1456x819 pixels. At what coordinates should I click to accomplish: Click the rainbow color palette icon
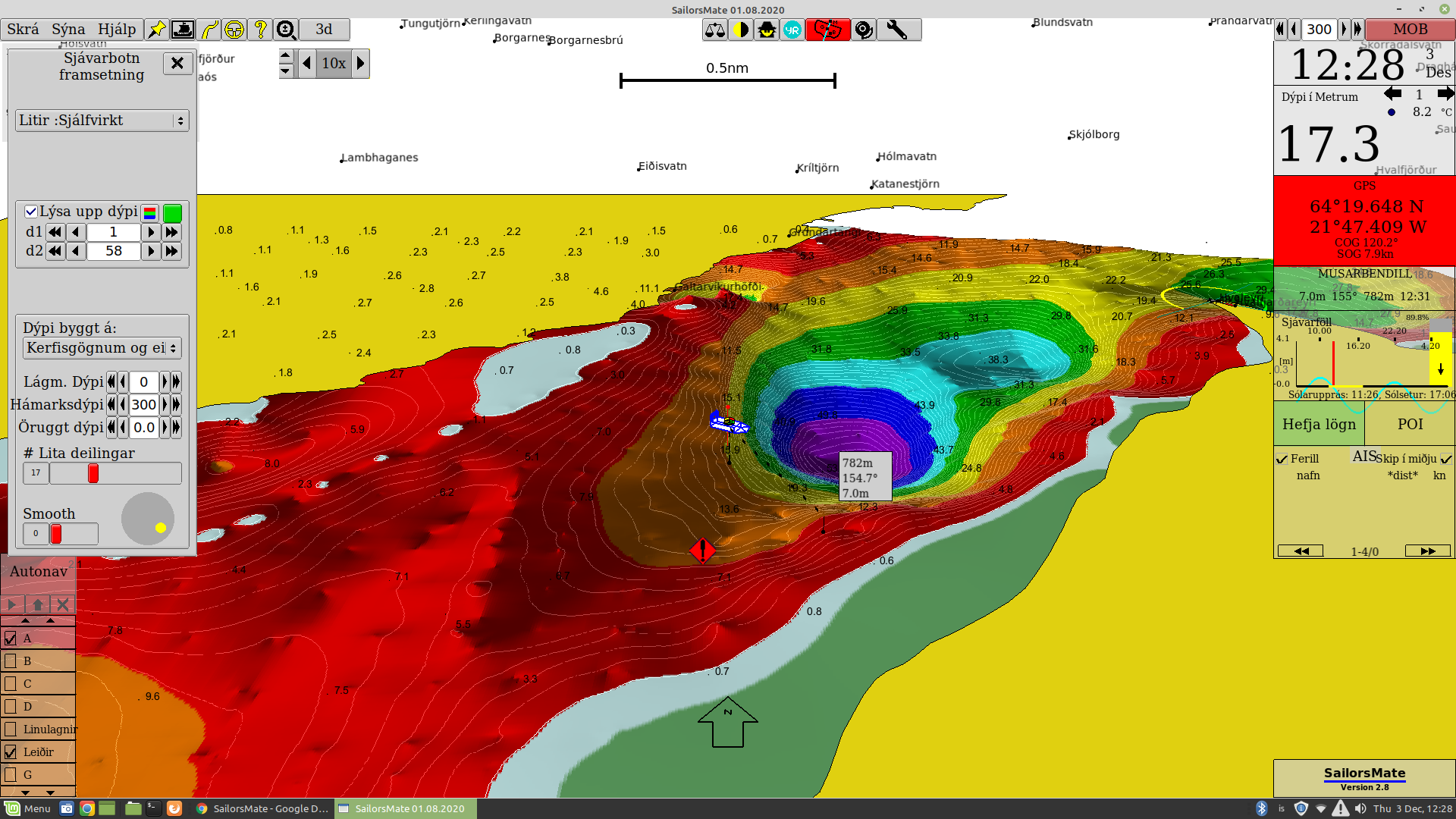click(x=149, y=213)
